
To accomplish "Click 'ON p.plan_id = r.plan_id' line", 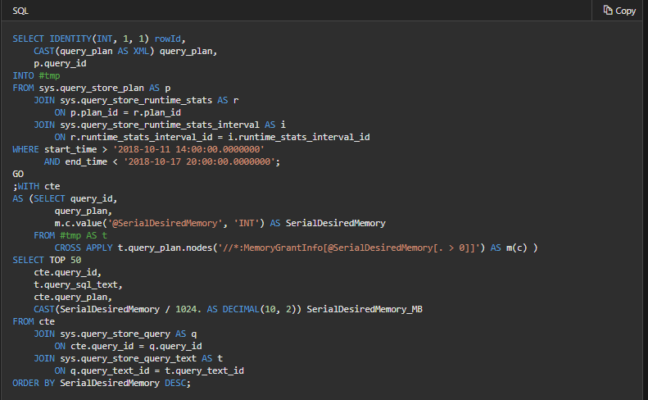I will (x=118, y=112).
